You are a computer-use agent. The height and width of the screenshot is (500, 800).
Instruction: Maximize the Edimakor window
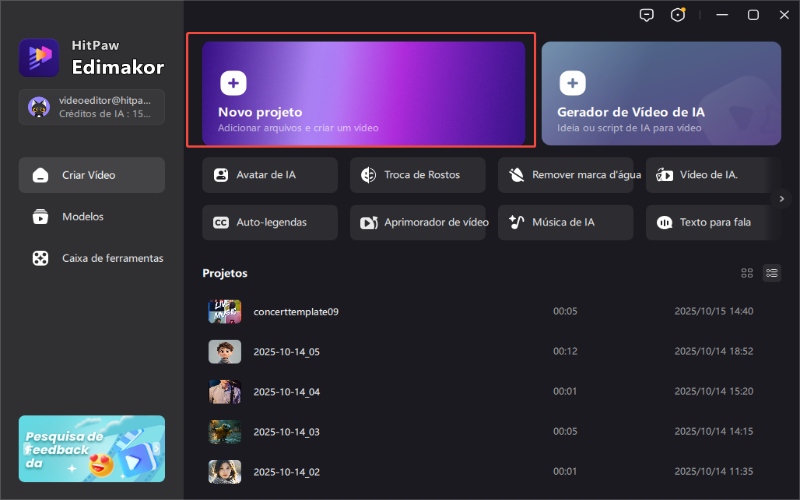[x=753, y=15]
